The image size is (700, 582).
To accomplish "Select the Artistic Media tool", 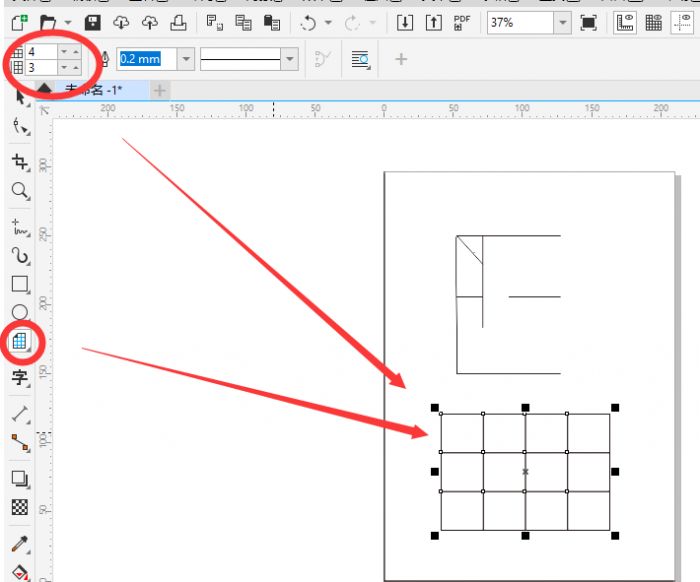I will pyautogui.click(x=20, y=256).
